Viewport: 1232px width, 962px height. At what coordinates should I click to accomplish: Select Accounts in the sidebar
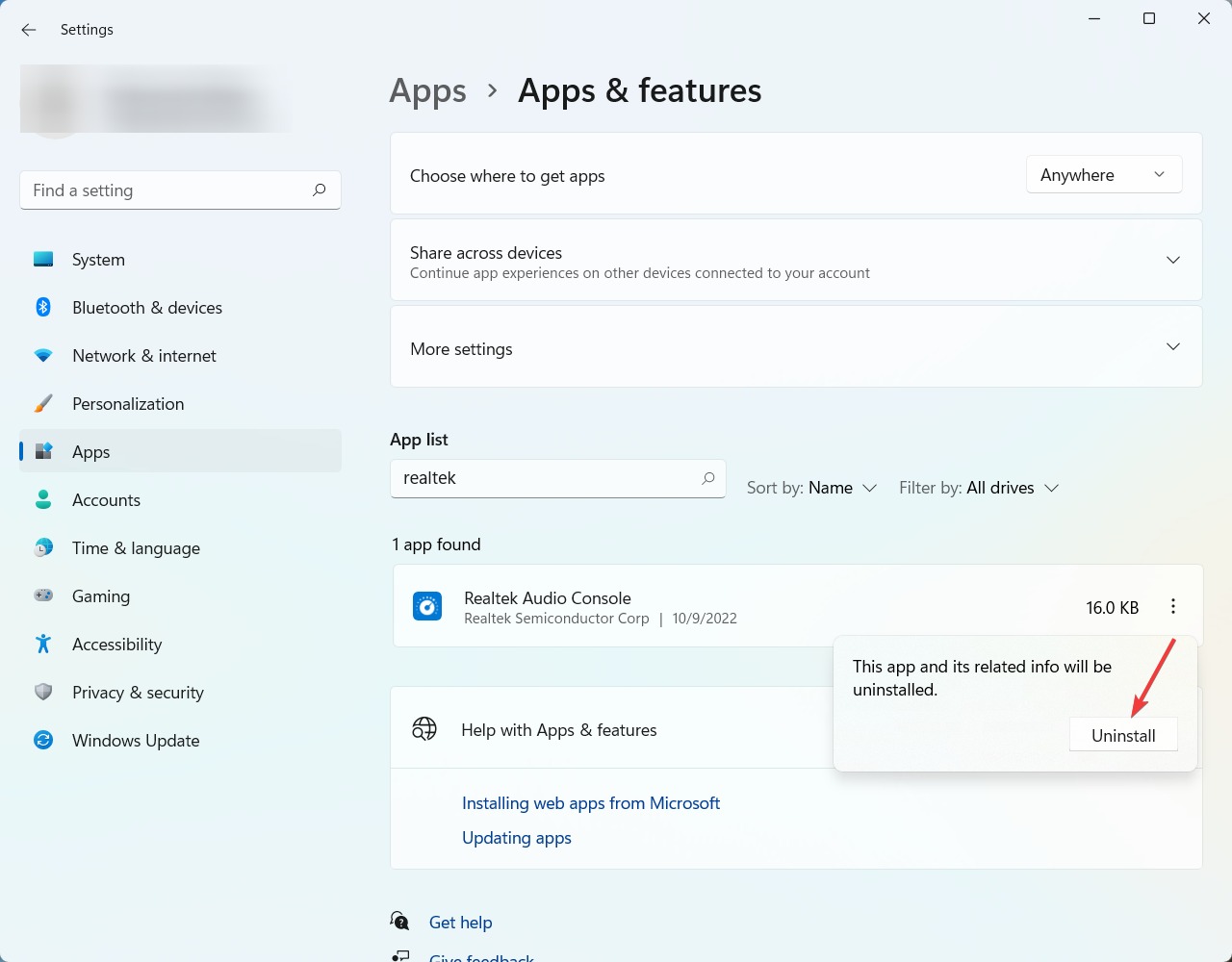pos(106,500)
